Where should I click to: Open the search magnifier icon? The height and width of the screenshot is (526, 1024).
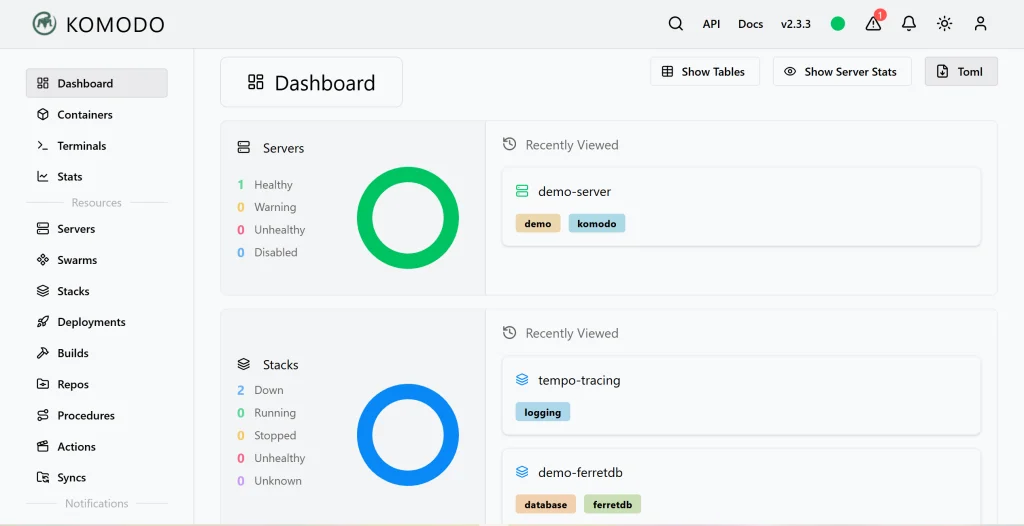676,24
